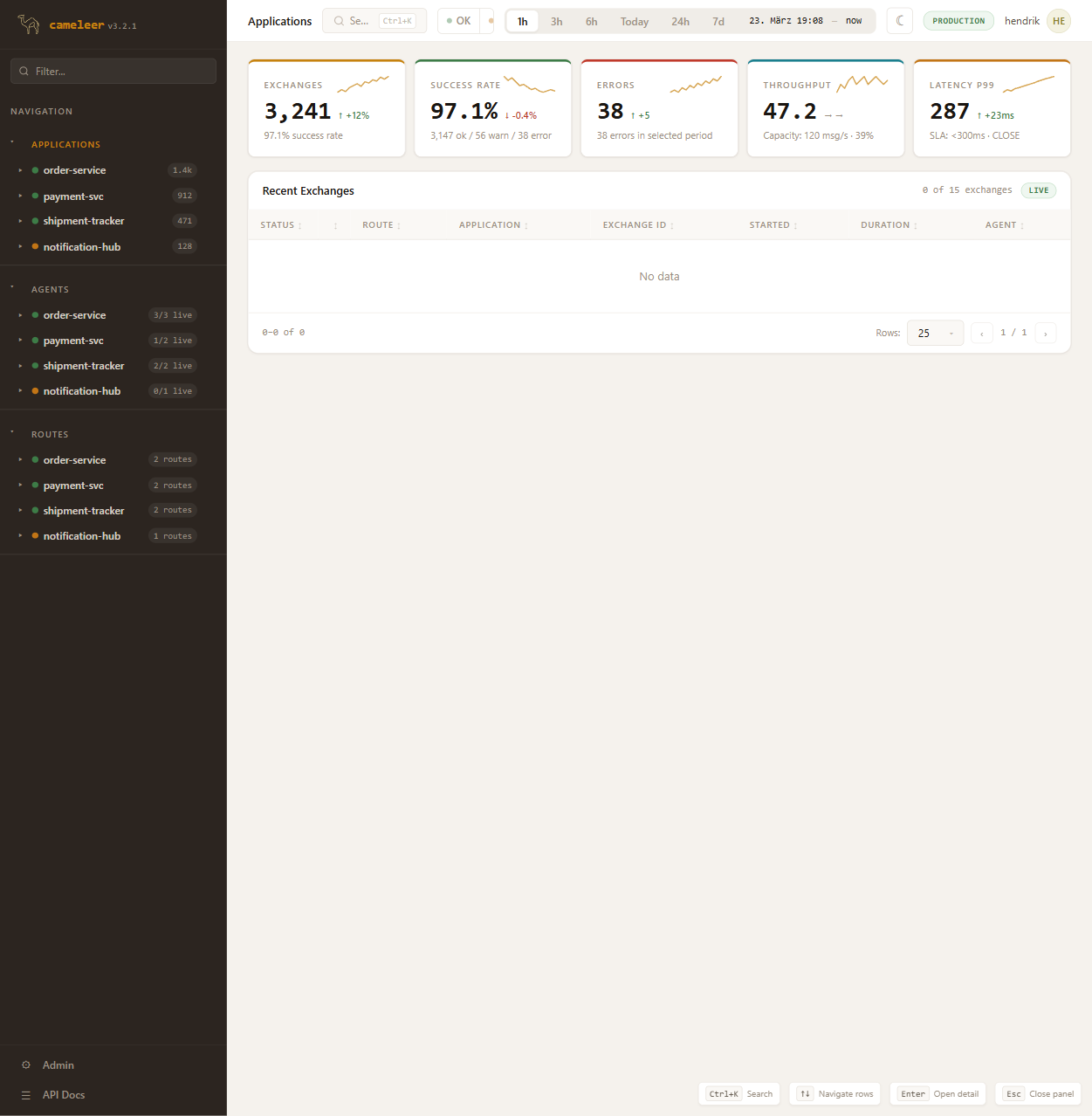Toggle the LIVE badge in Recent Exchanges

pos(1038,190)
